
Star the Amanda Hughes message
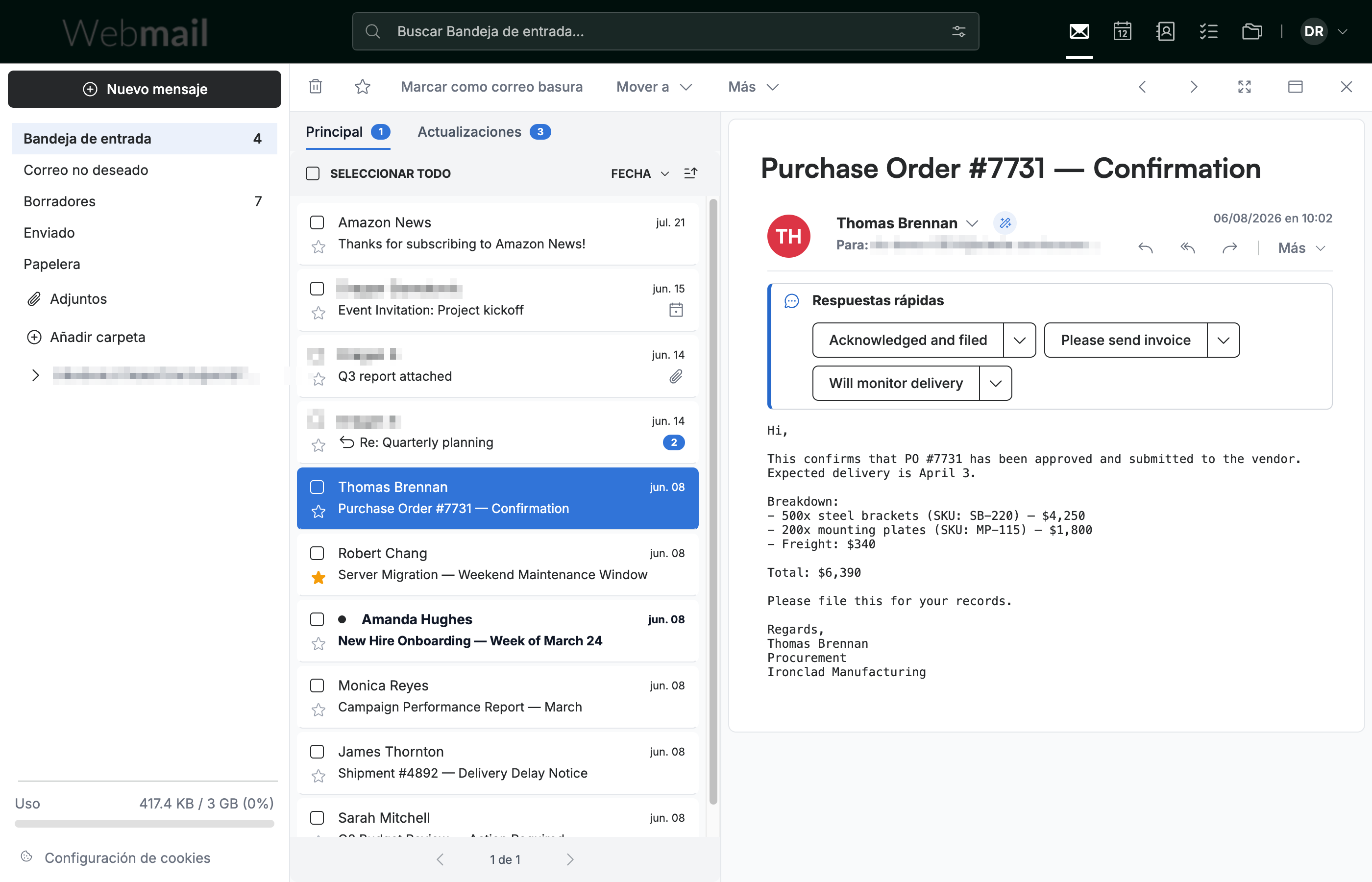[x=318, y=644]
